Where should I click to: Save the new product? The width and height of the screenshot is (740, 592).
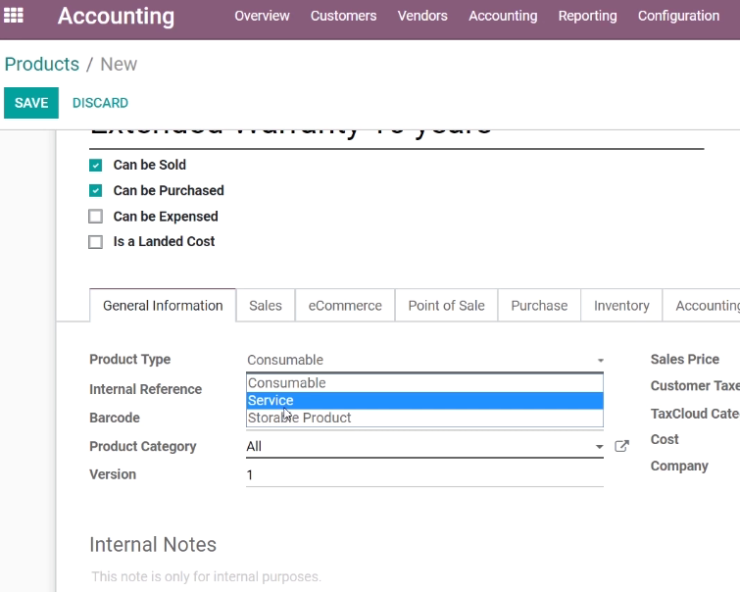click(31, 103)
